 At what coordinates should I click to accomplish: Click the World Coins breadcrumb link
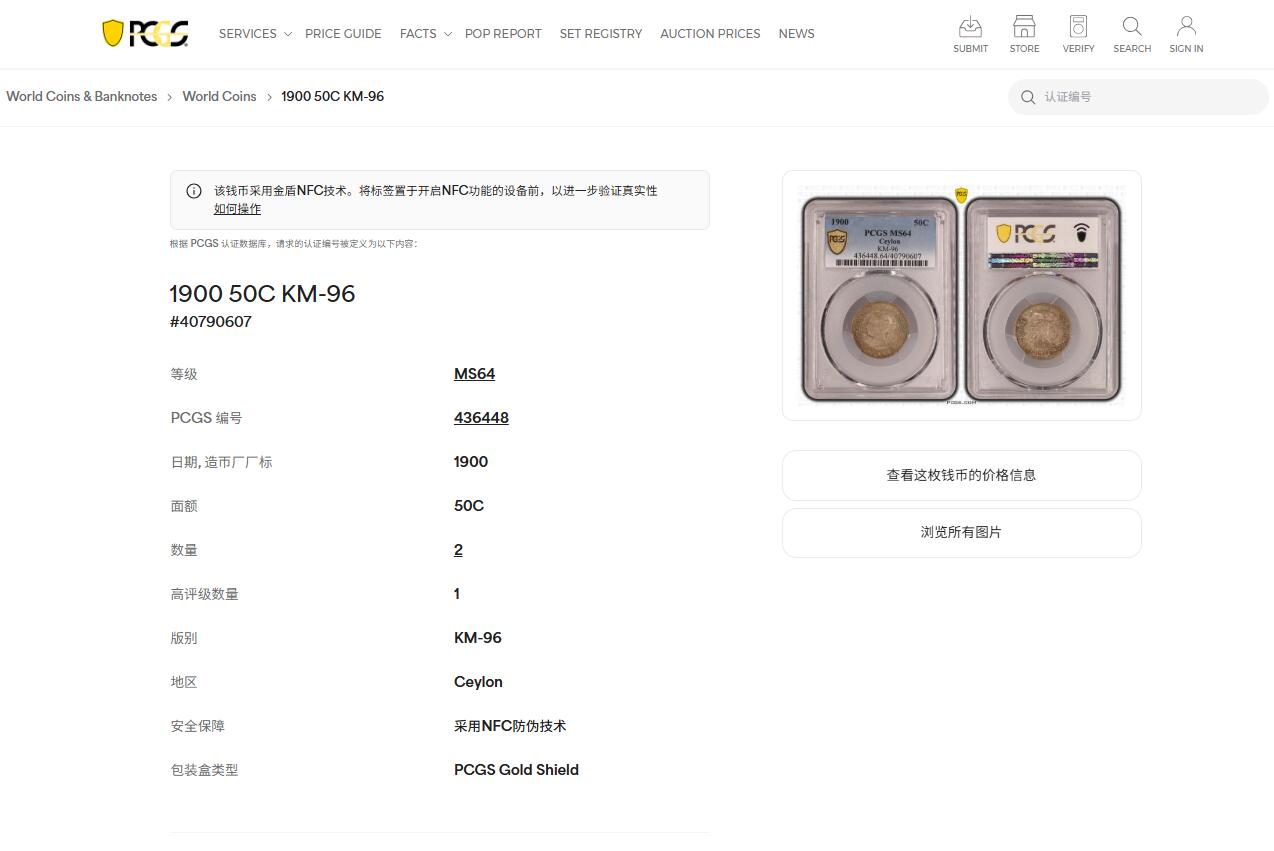[x=219, y=96]
